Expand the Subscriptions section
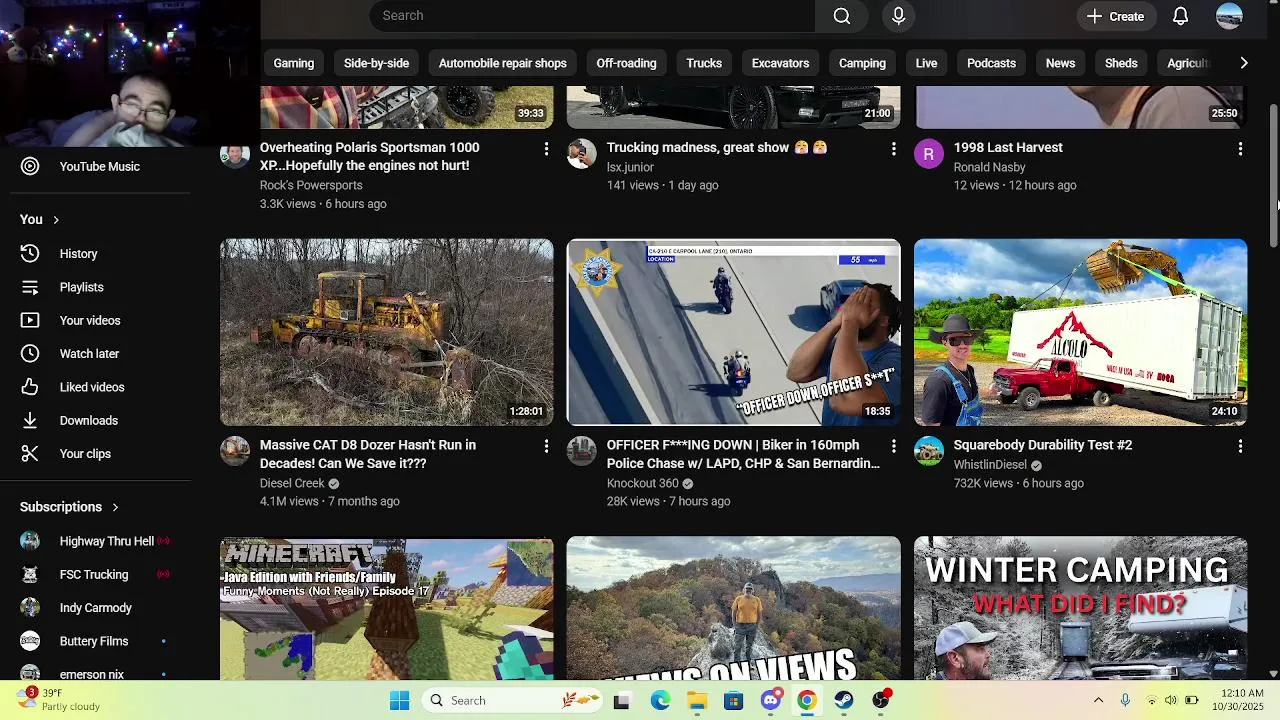The height and width of the screenshot is (720, 1280). point(70,507)
